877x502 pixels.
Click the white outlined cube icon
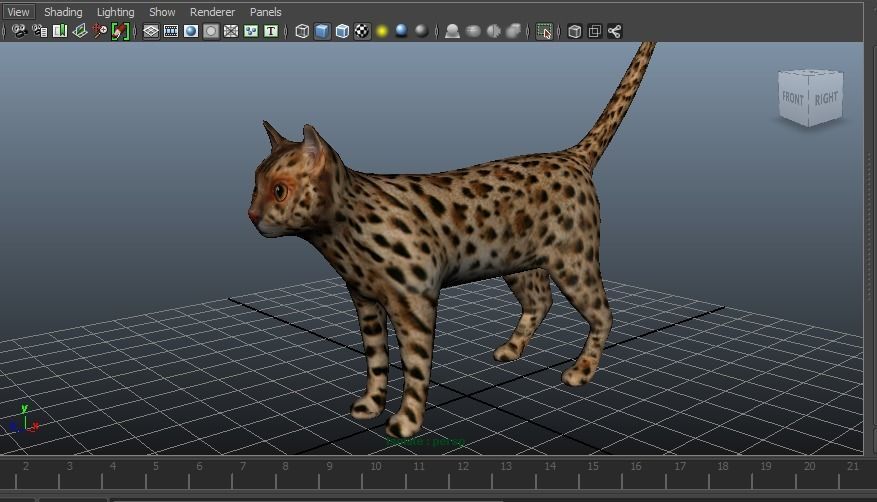(574, 31)
